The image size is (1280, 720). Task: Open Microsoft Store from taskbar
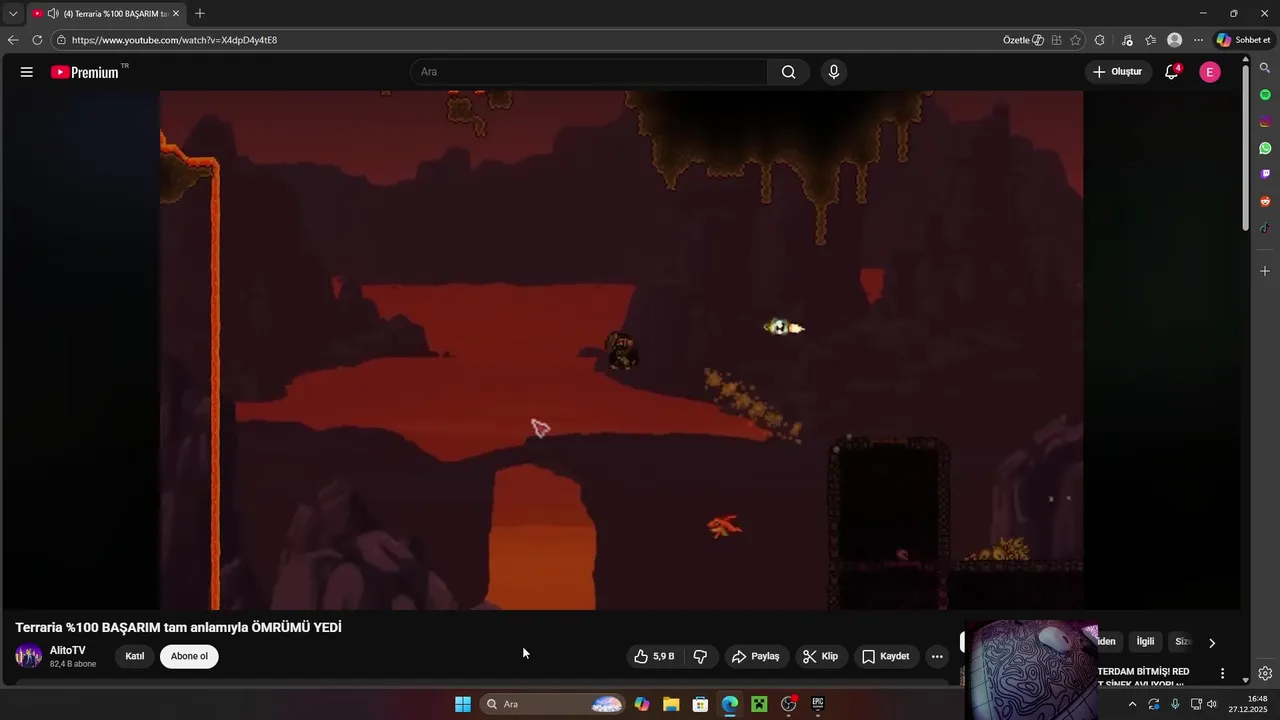pos(700,704)
